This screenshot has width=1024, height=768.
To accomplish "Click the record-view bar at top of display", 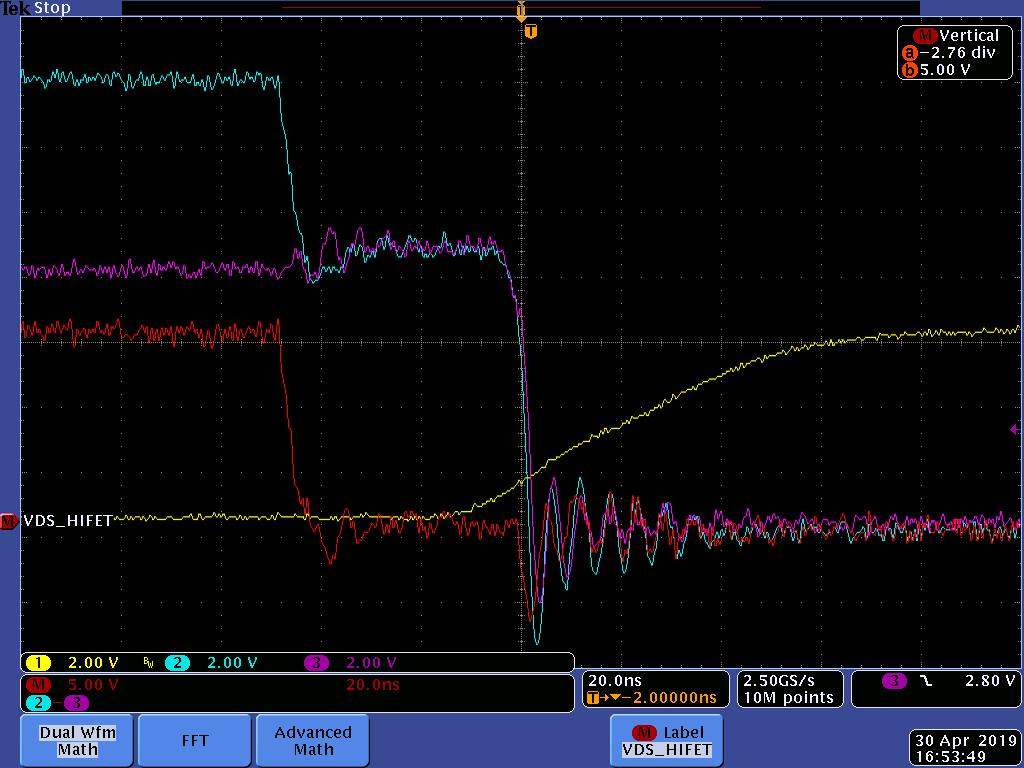I will pyautogui.click(x=520, y=8).
